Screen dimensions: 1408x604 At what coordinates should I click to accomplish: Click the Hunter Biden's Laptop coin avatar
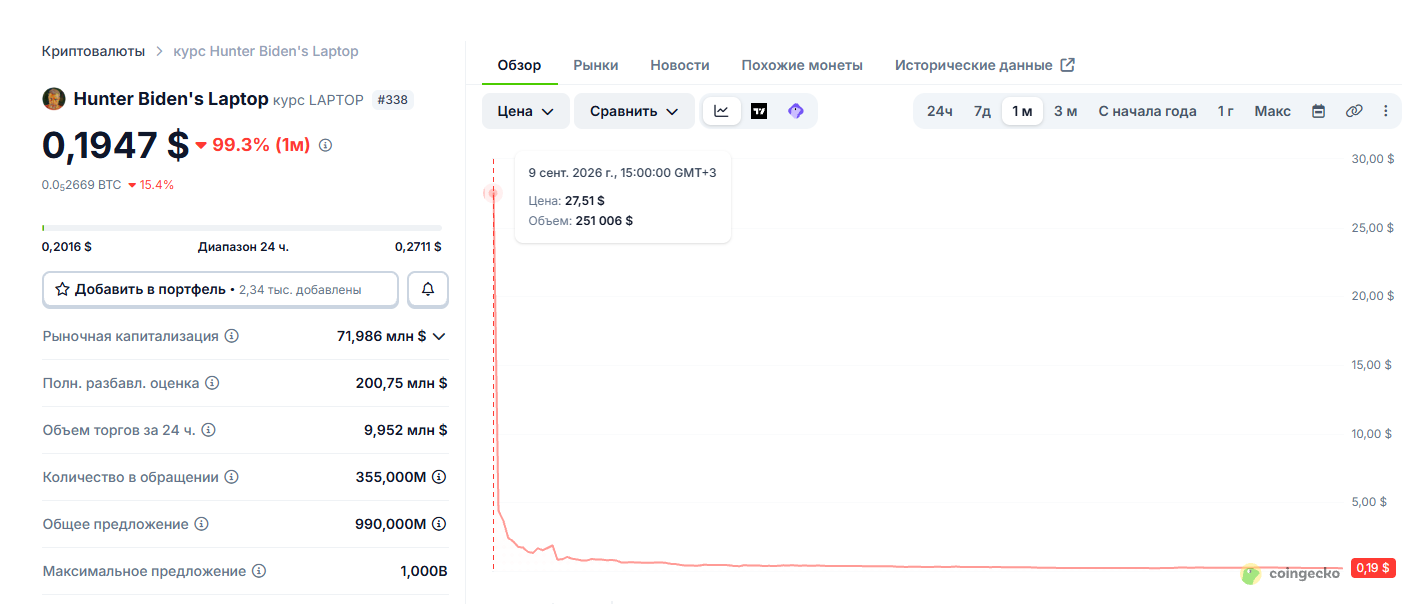click(54, 99)
